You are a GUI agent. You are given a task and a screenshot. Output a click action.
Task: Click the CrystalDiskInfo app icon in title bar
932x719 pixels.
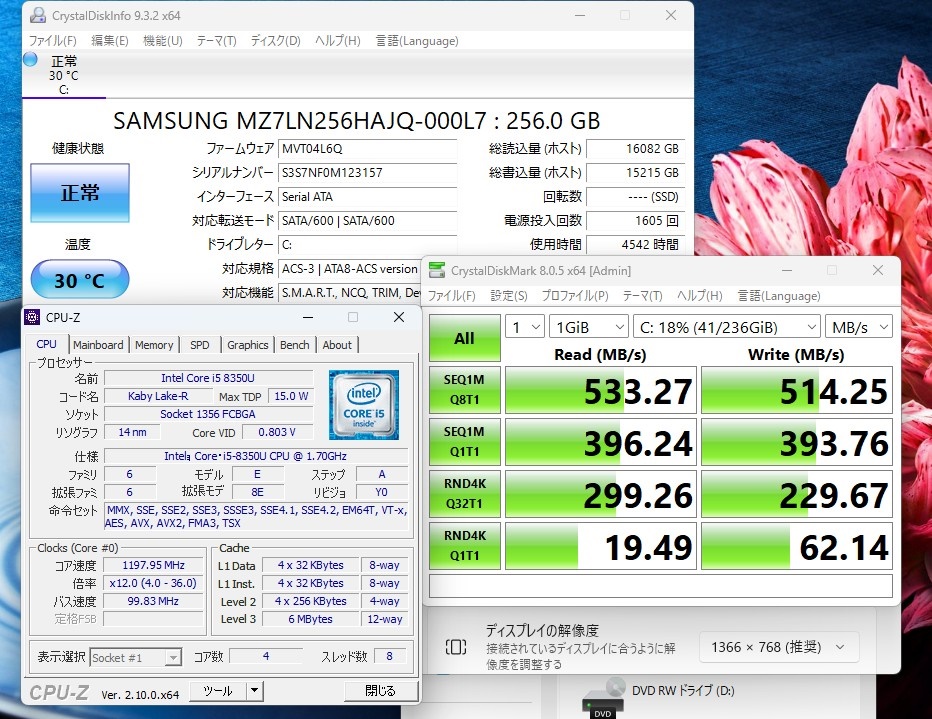pos(38,15)
